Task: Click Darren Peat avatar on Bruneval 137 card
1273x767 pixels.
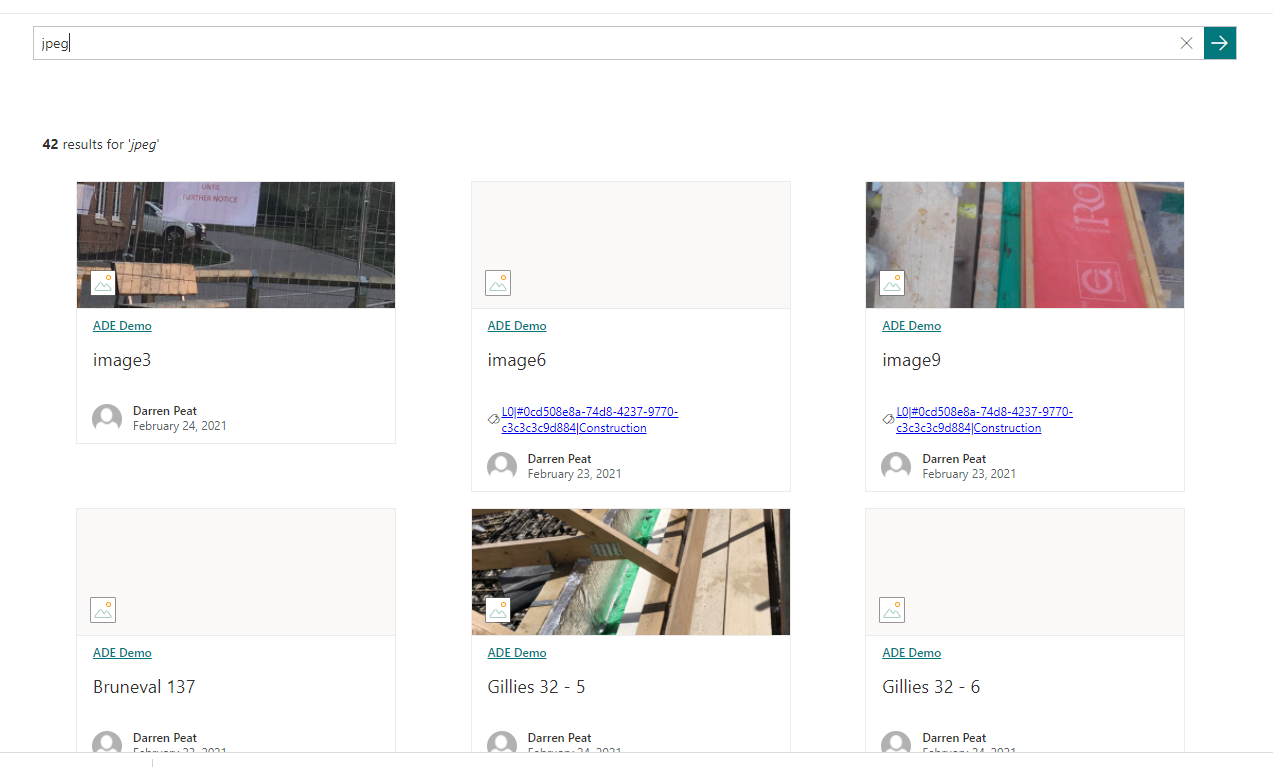Action: [107, 743]
